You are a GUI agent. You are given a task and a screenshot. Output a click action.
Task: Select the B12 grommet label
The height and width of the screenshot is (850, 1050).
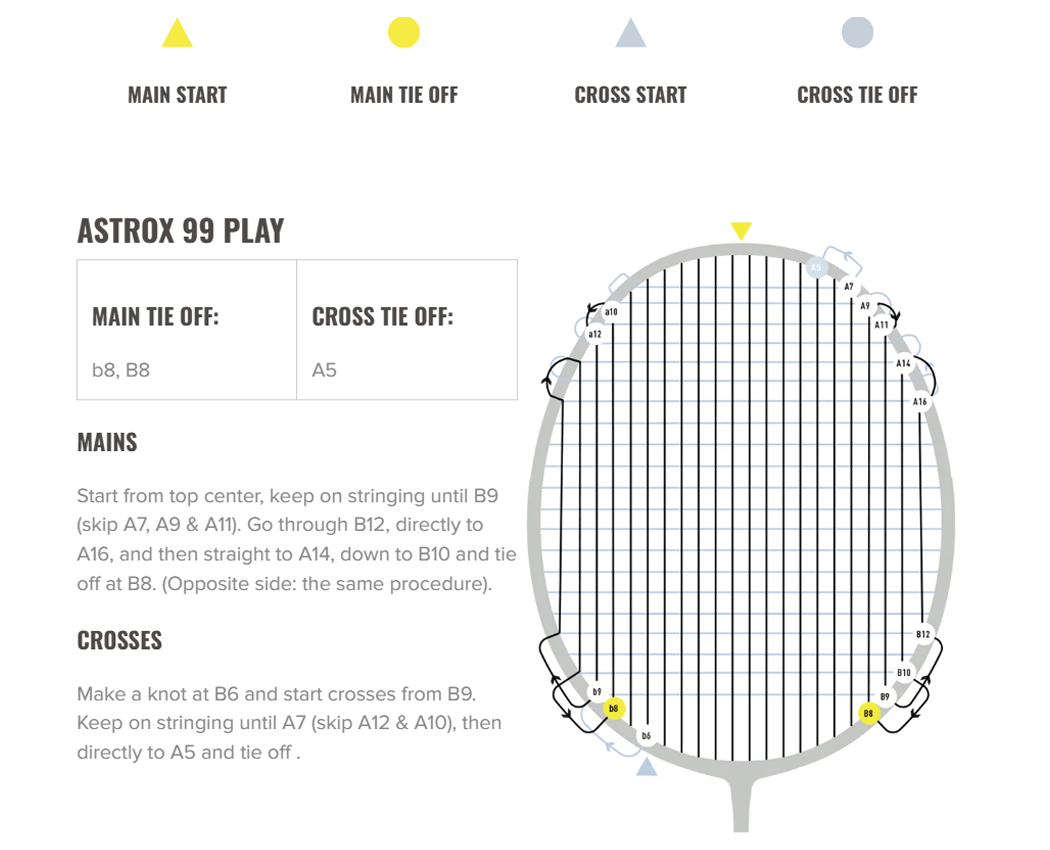pos(923,634)
